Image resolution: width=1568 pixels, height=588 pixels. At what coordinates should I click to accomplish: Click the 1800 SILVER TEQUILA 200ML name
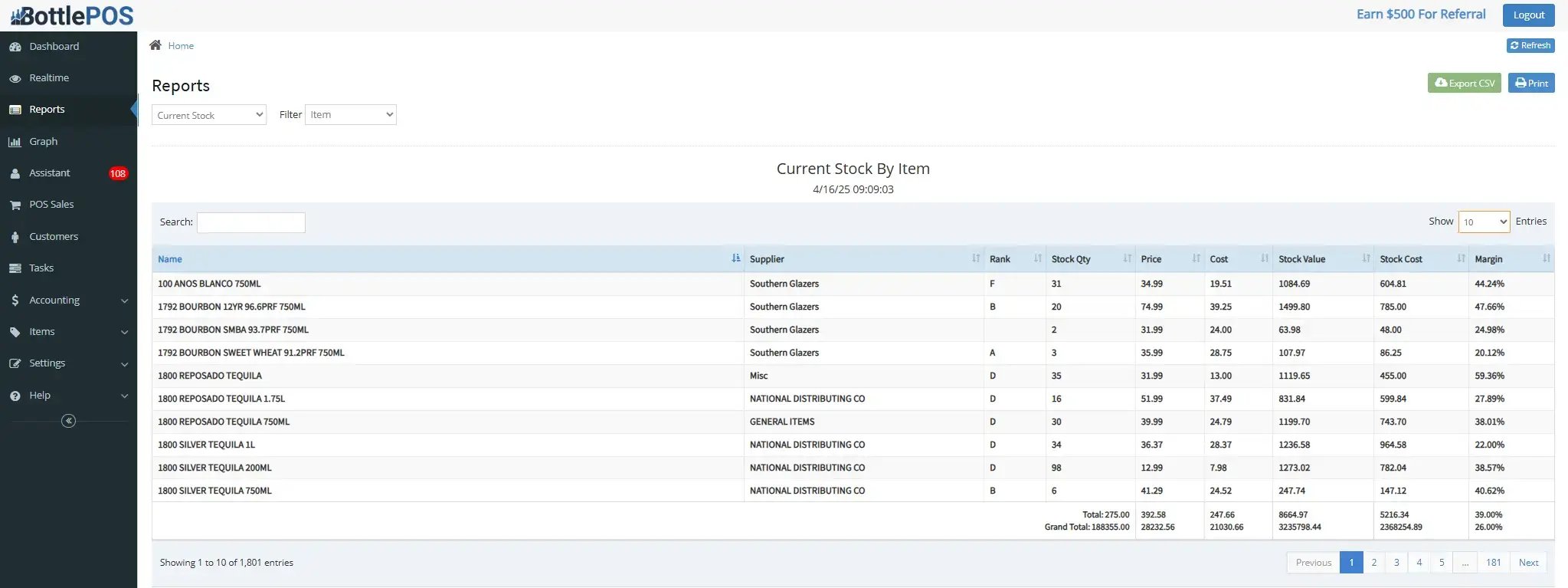point(214,468)
